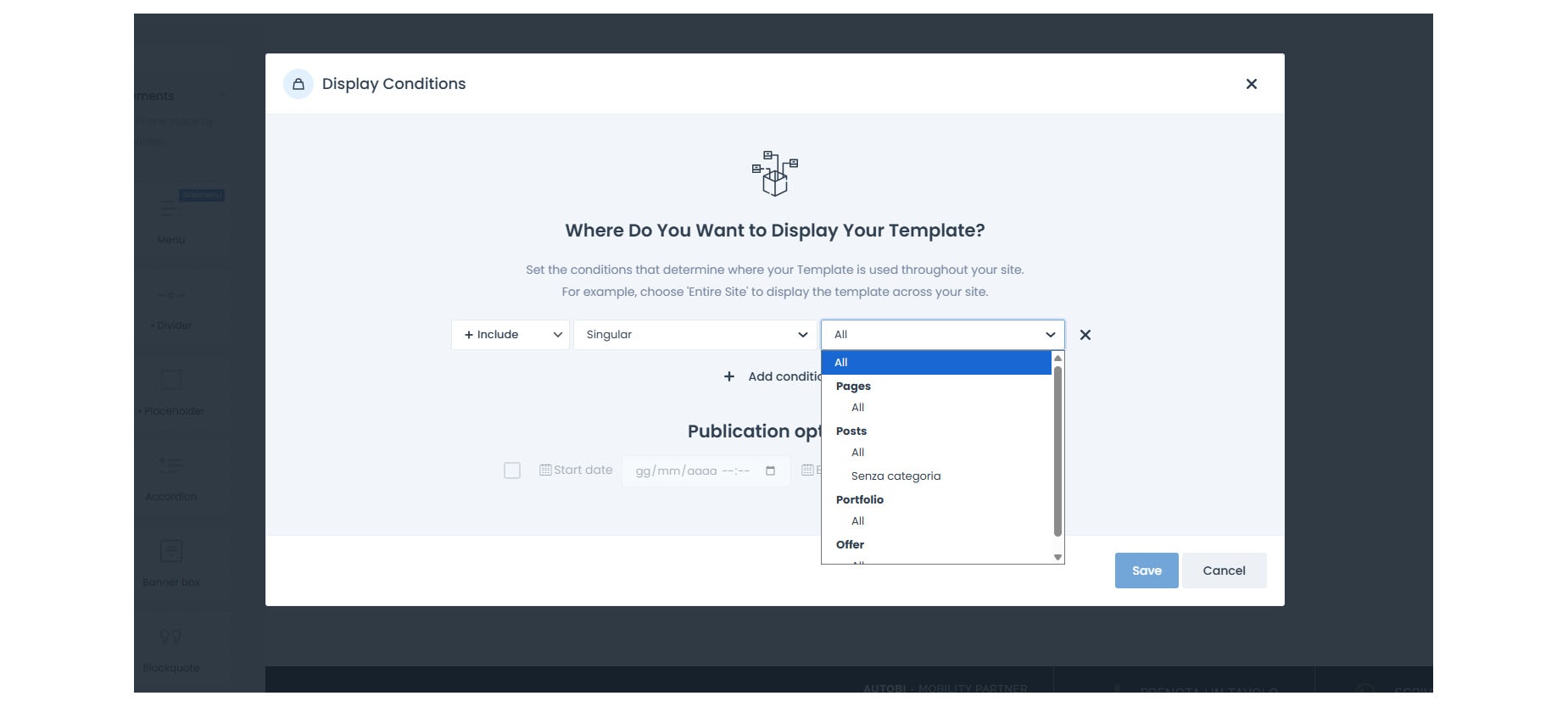Remove the condition row with X icon

(x=1085, y=335)
